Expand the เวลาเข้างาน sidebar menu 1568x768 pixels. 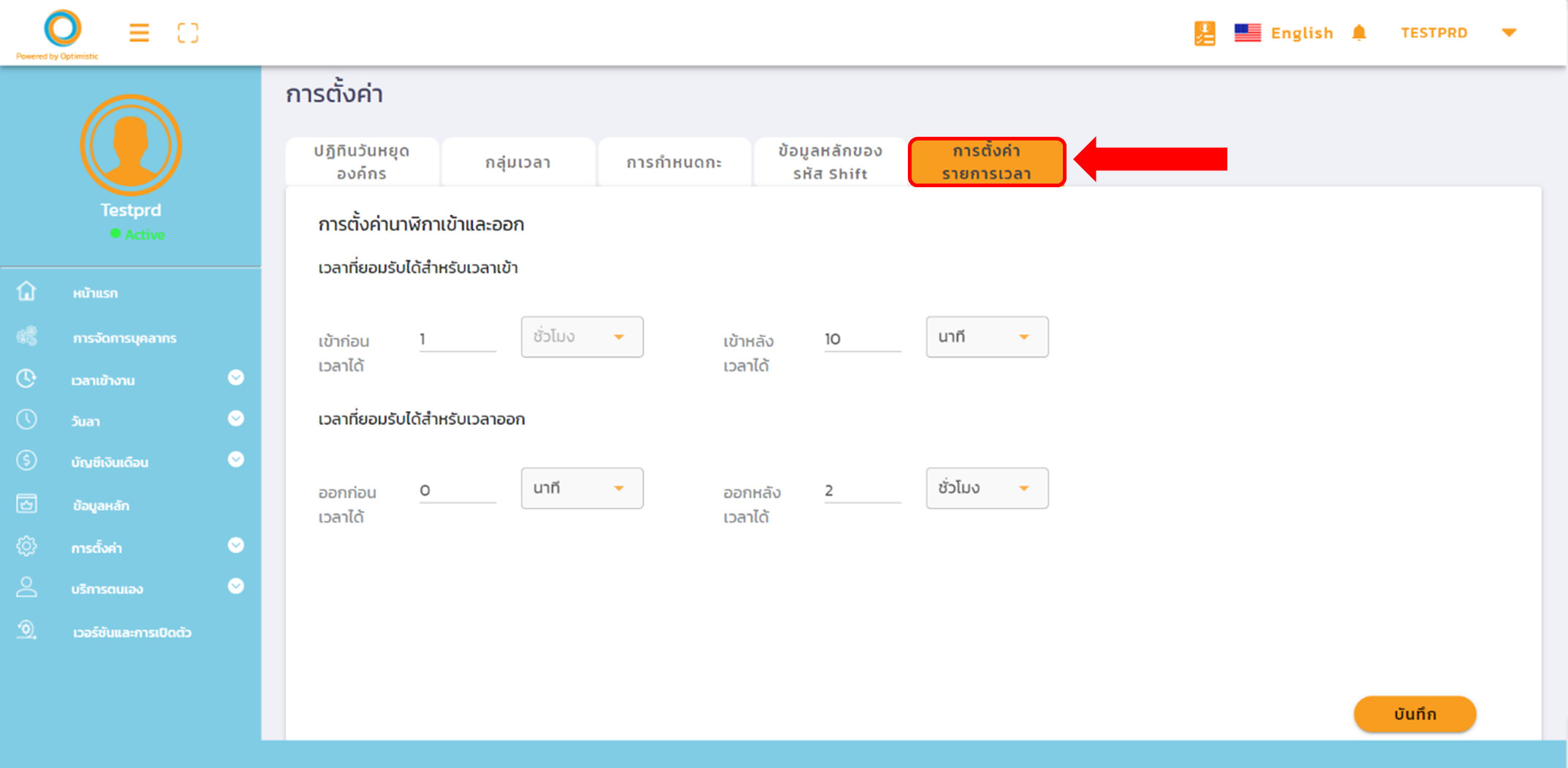(x=235, y=377)
